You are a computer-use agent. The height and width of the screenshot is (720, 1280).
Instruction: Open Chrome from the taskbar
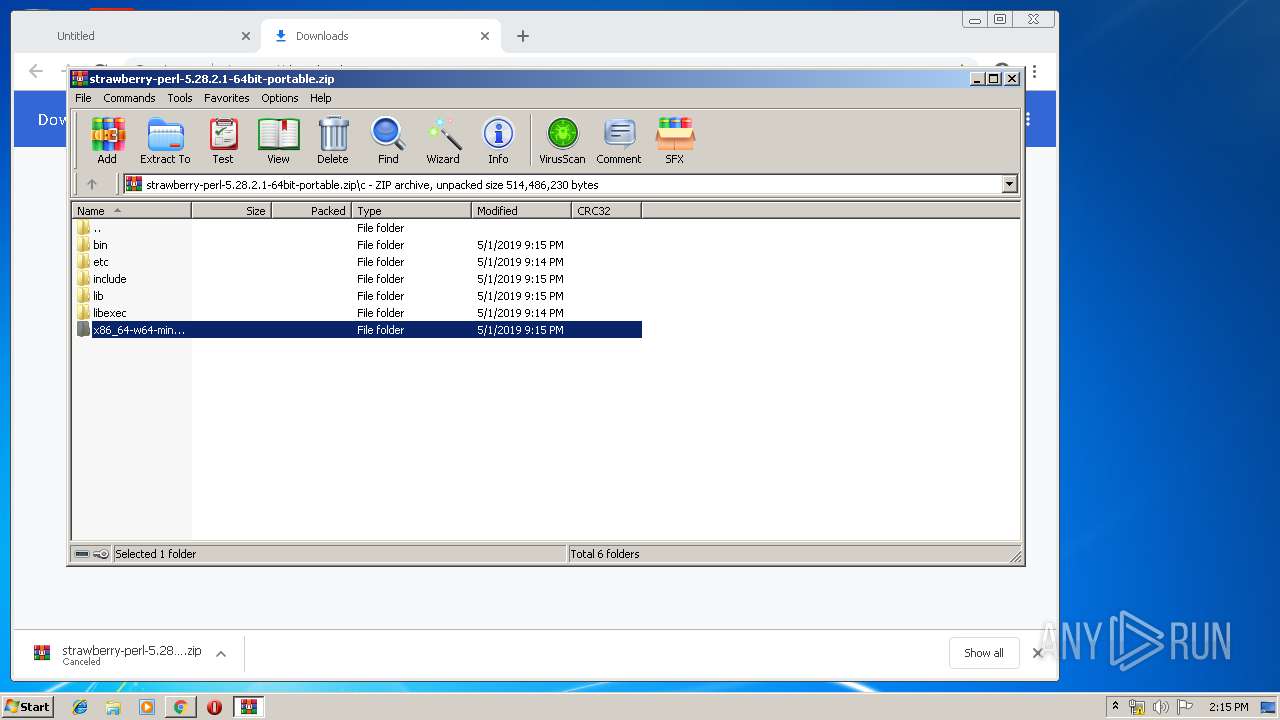[x=180, y=707]
